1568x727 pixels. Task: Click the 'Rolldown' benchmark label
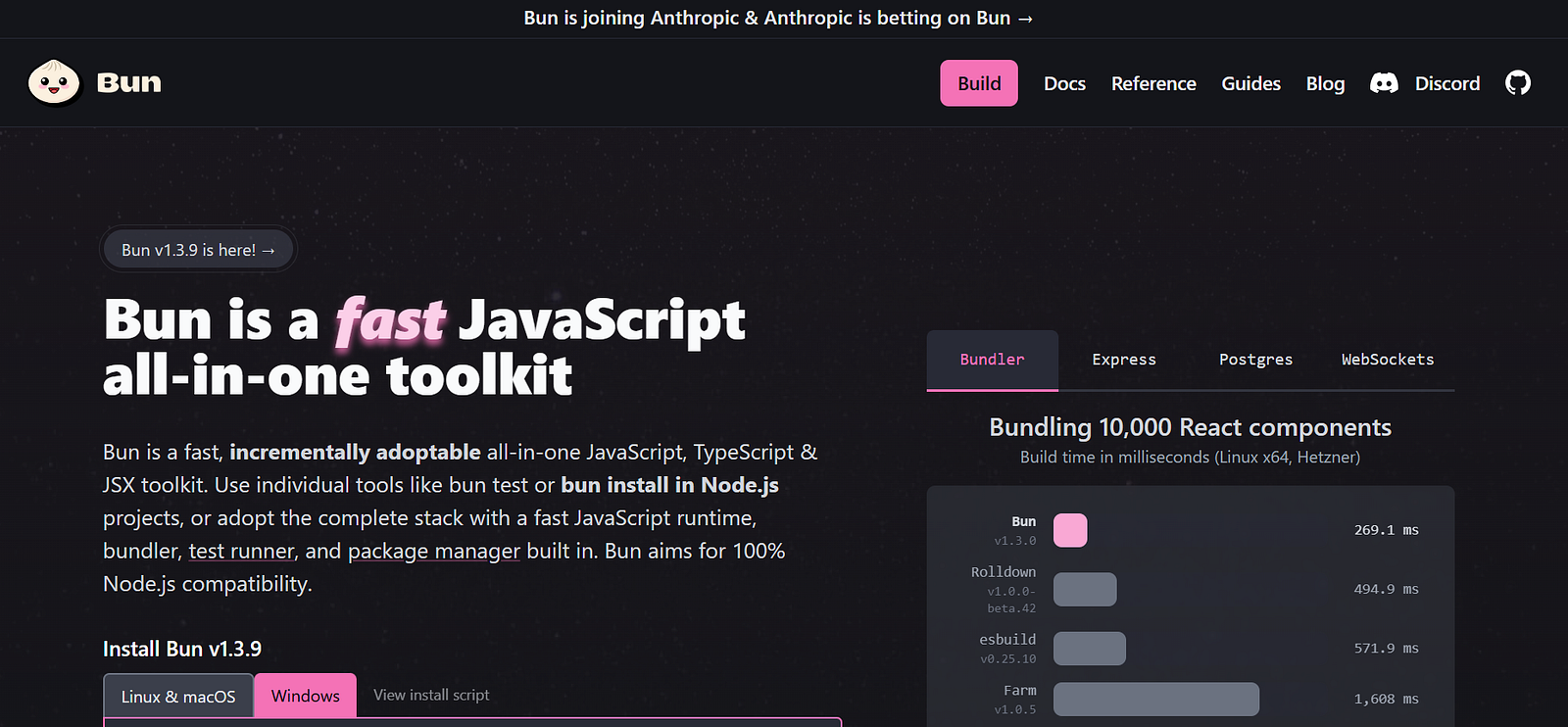1004,572
